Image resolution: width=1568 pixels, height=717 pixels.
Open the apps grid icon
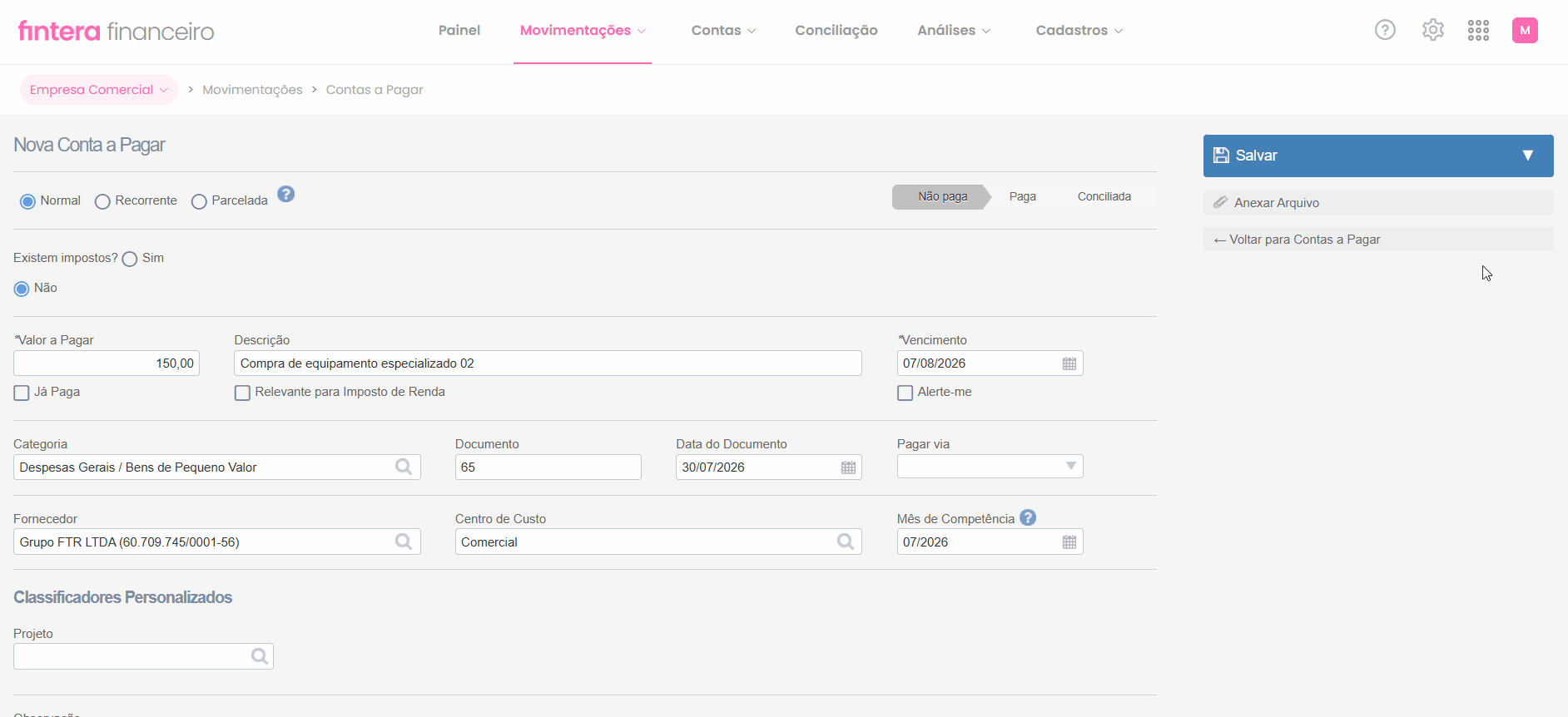pos(1478,31)
